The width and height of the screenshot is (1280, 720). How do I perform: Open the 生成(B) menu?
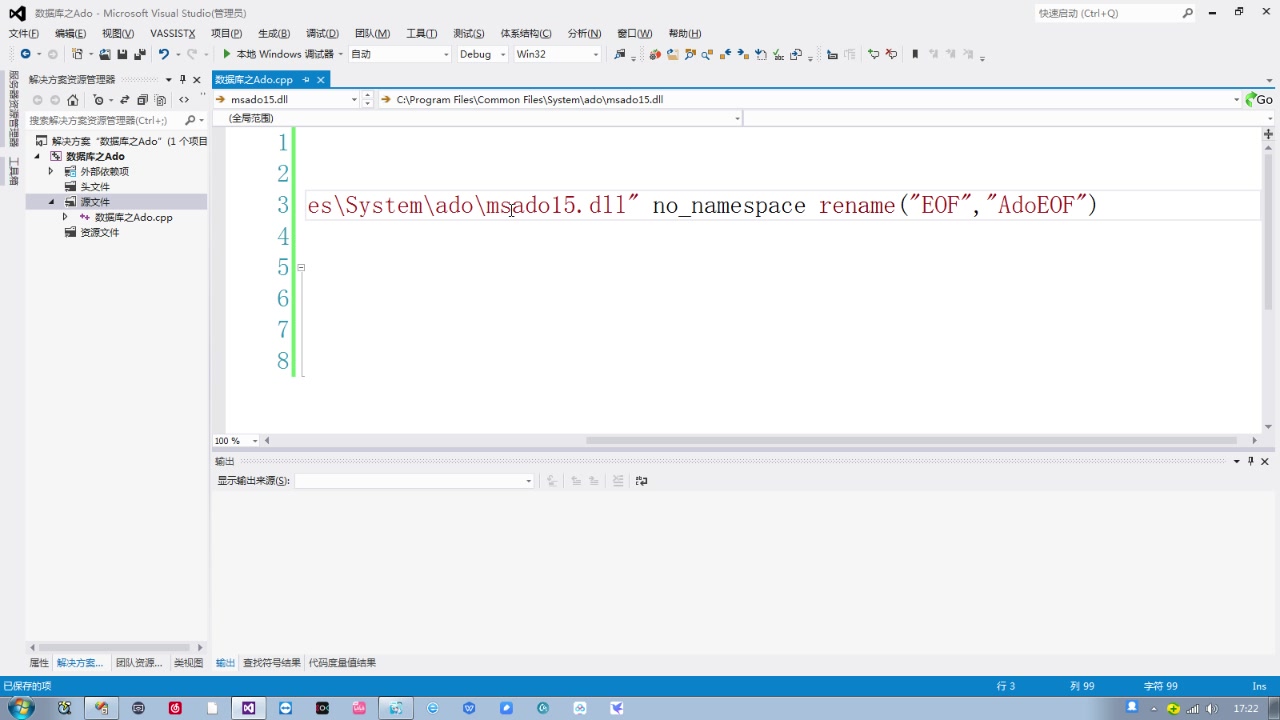(x=274, y=33)
